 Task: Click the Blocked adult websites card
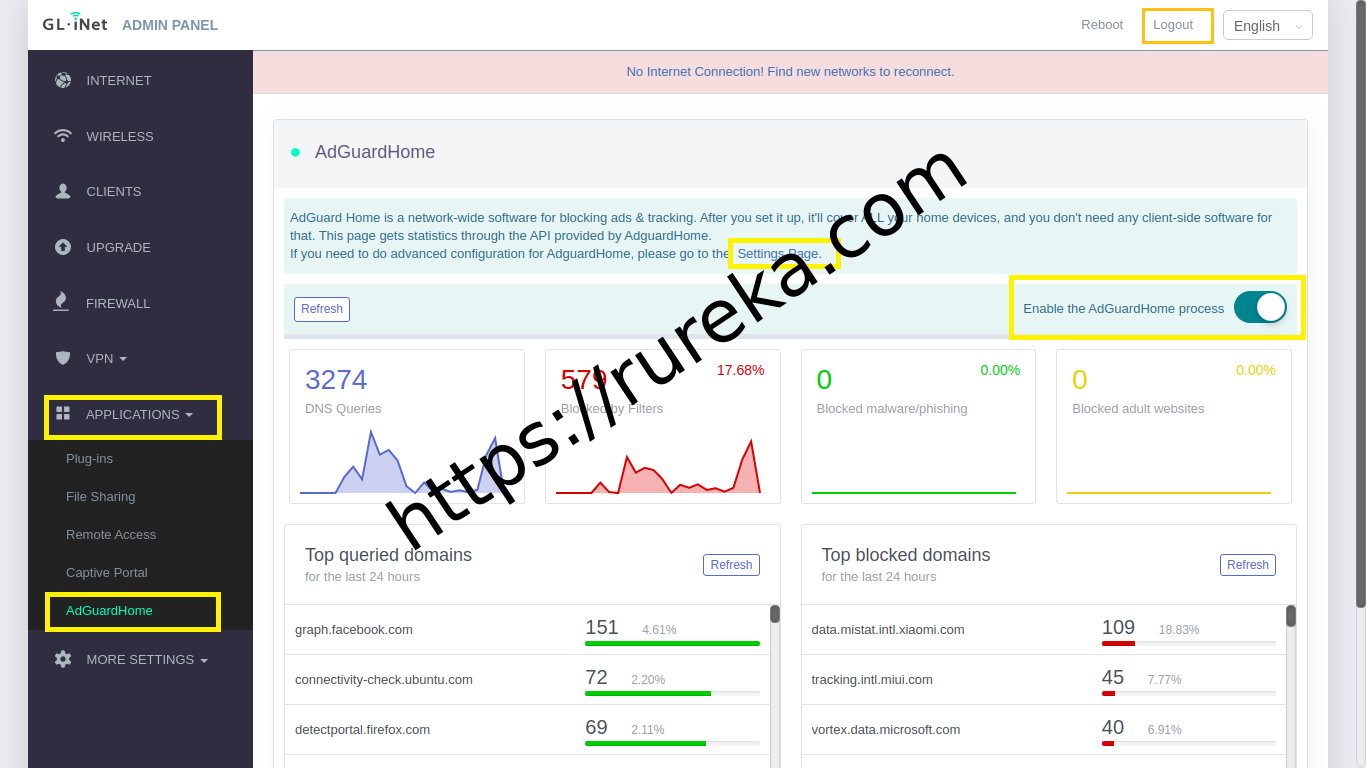pos(1174,426)
